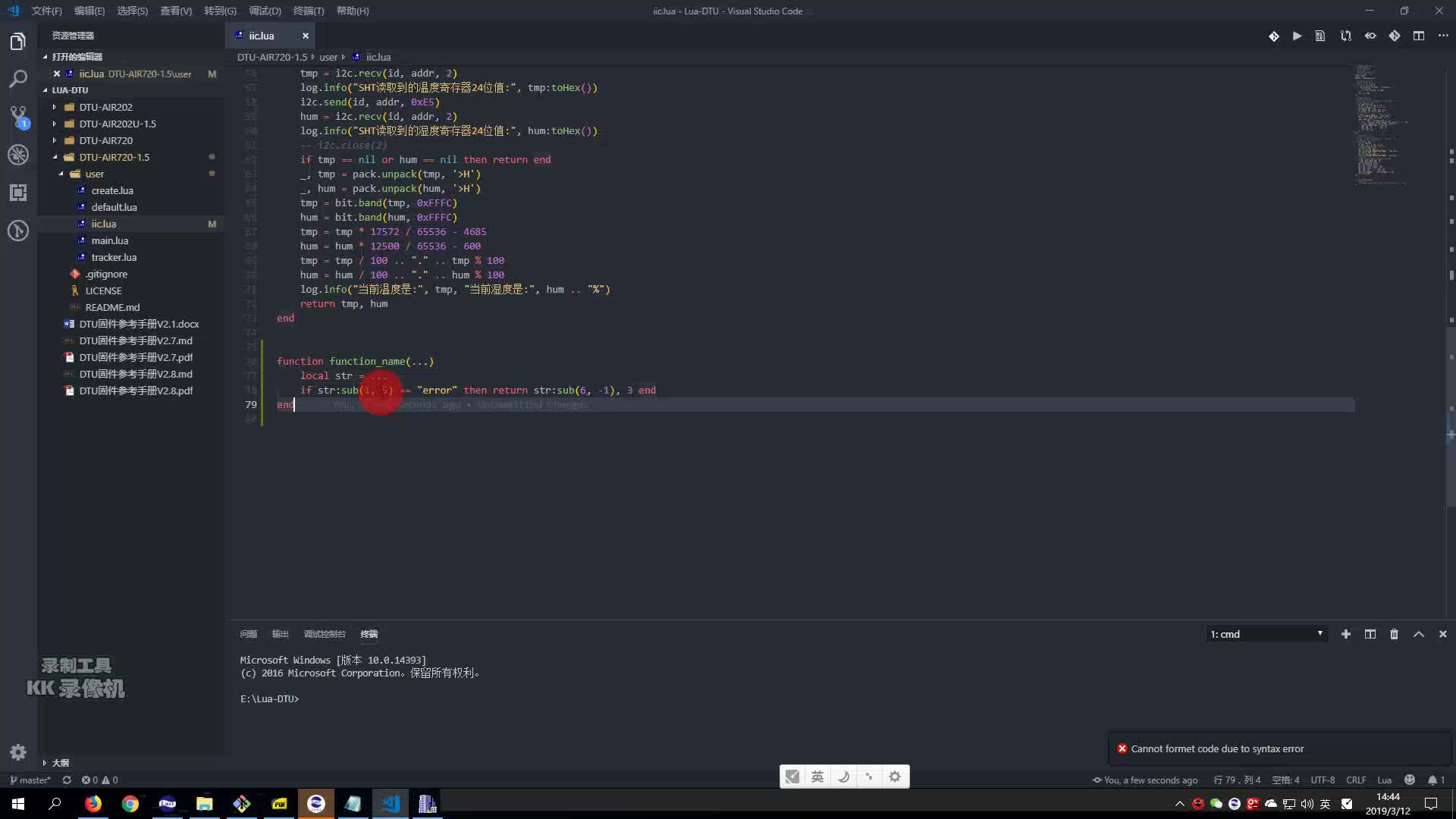Switch to the Debug Console panel tab
This screenshot has height=819, width=1456.
325,634
